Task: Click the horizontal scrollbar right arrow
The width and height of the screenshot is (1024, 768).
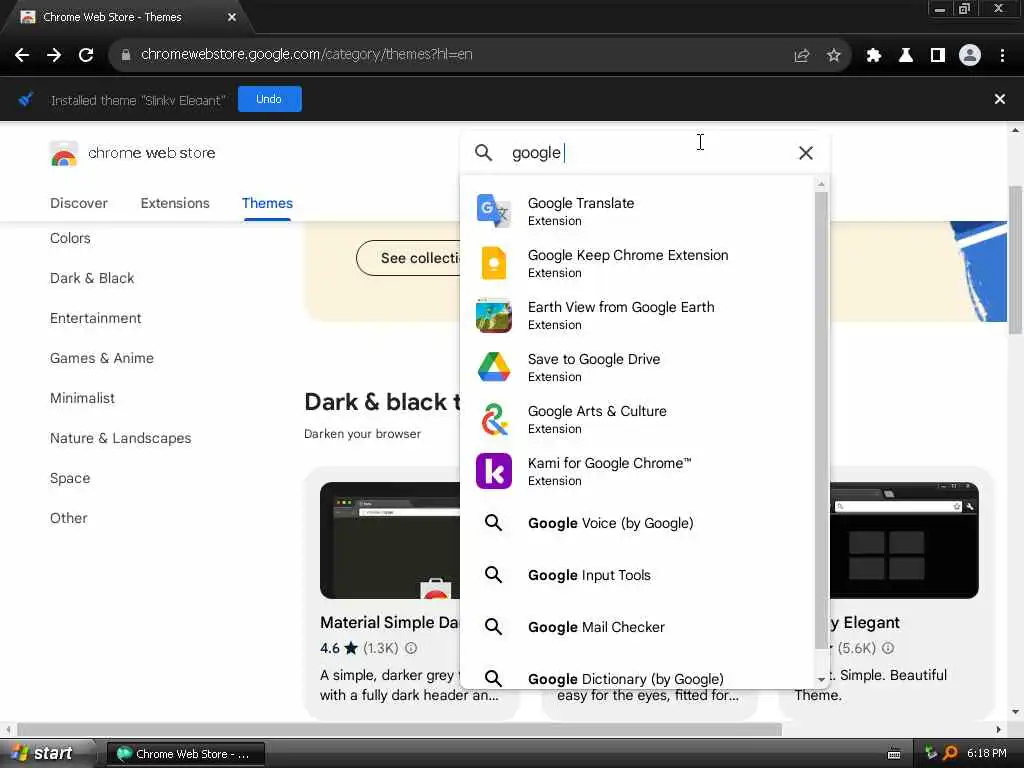Action: pyautogui.click(x=999, y=729)
